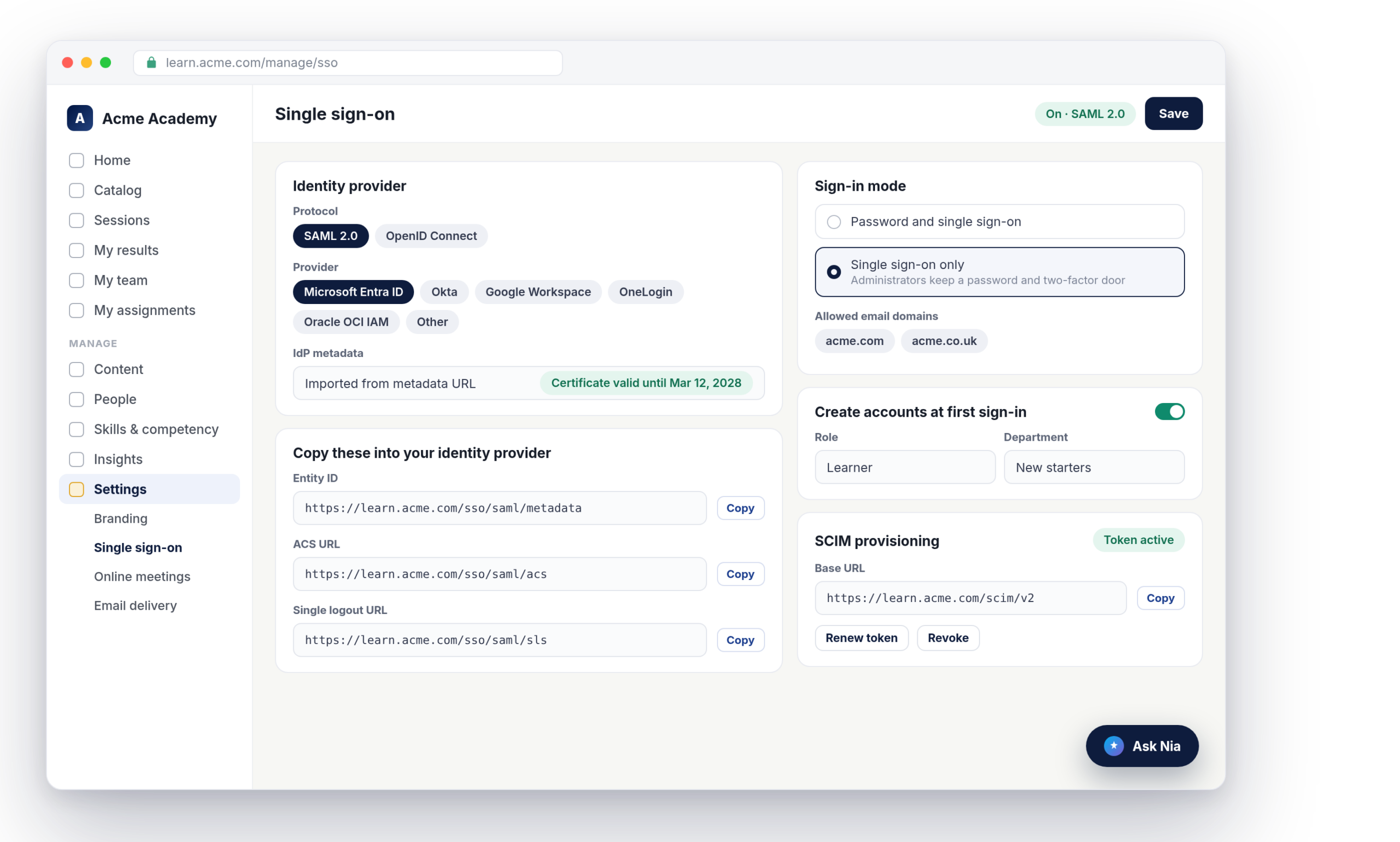1400x842 pixels.
Task: Click the Single logout URL field
Action: click(x=499, y=640)
